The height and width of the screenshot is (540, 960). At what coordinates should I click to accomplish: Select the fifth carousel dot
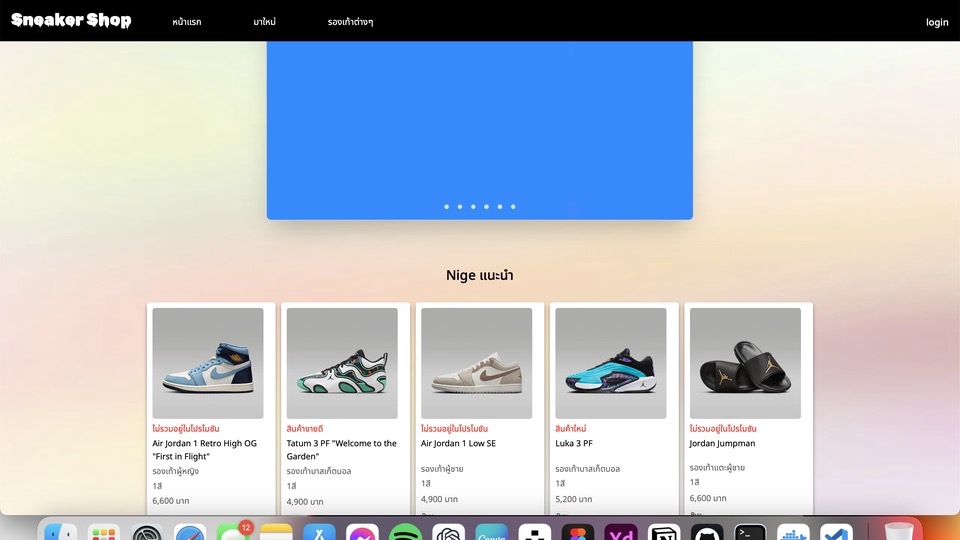pos(500,207)
